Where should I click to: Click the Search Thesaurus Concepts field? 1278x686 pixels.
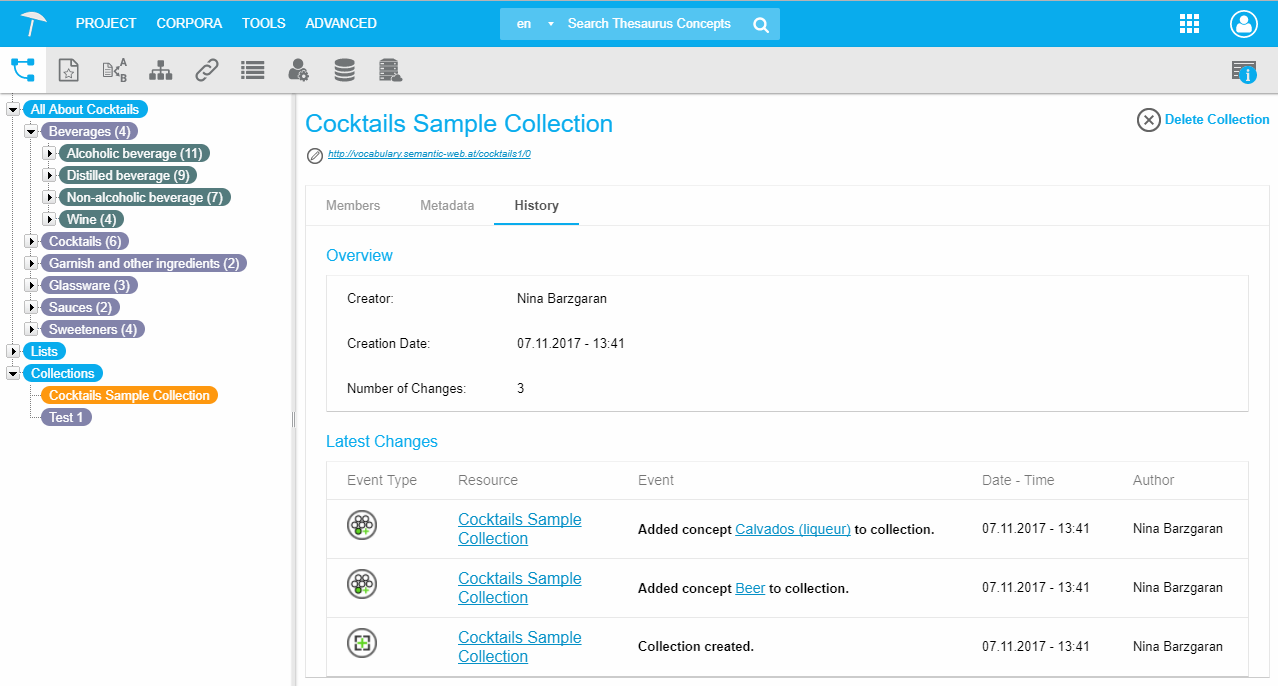(650, 24)
